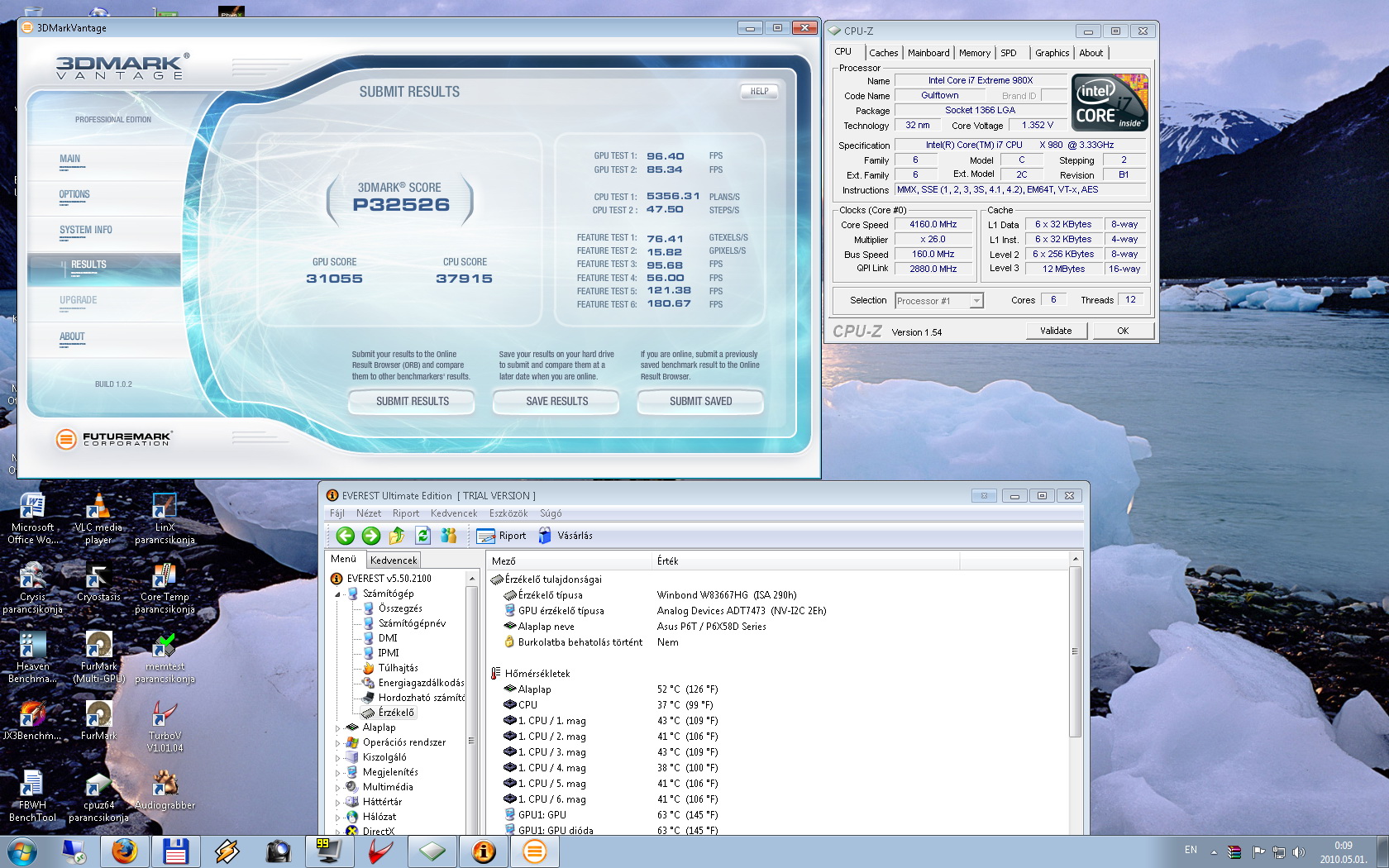Screen dimensions: 1389x868
Task: Select the FBWH BenchTool desktop icon
Action: (32, 796)
